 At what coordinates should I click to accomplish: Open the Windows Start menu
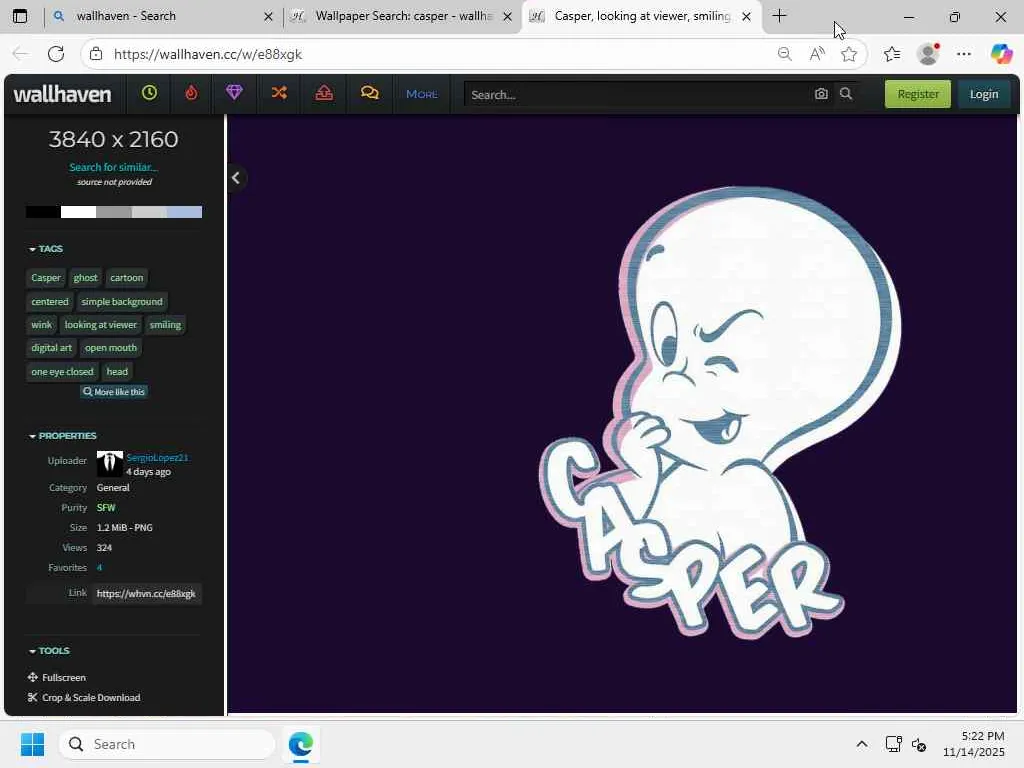[x=32, y=744]
